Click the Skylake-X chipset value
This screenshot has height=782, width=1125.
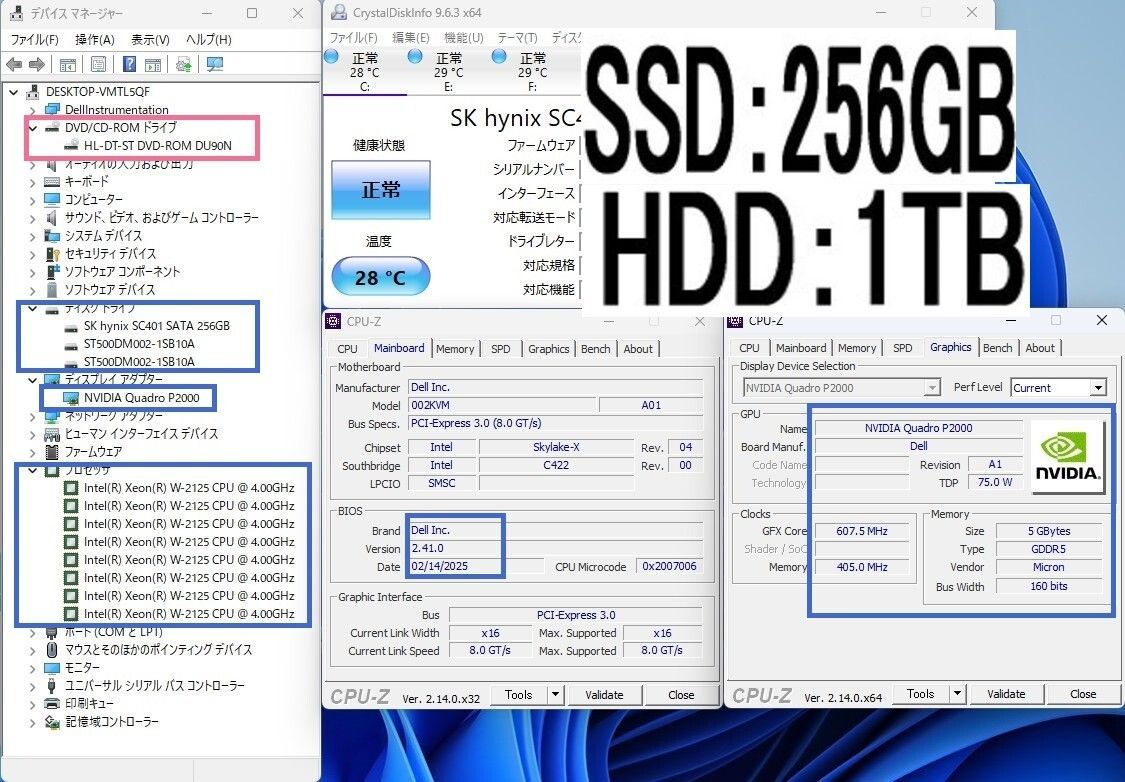point(556,447)
